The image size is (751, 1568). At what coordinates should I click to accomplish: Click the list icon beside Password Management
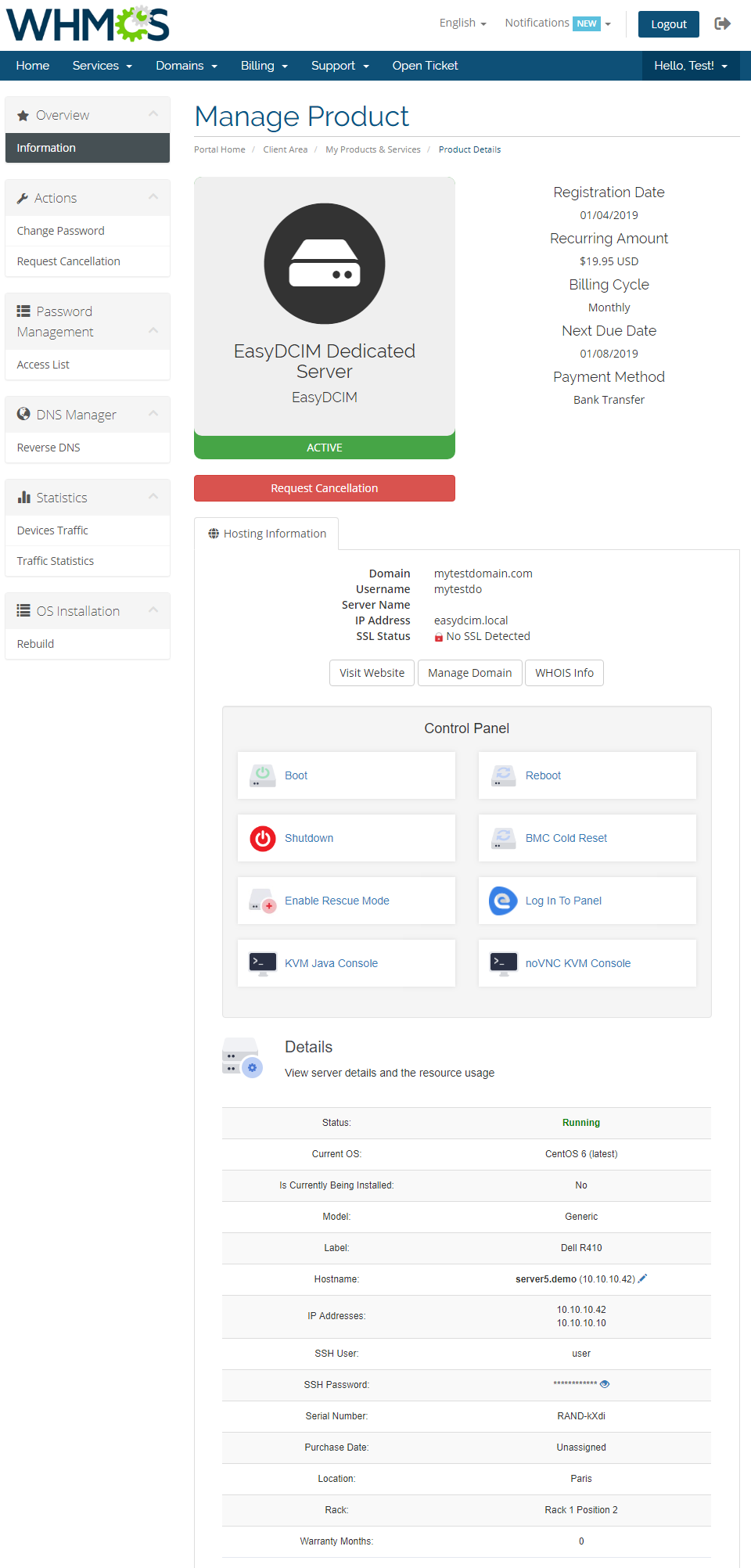point(23,311)
